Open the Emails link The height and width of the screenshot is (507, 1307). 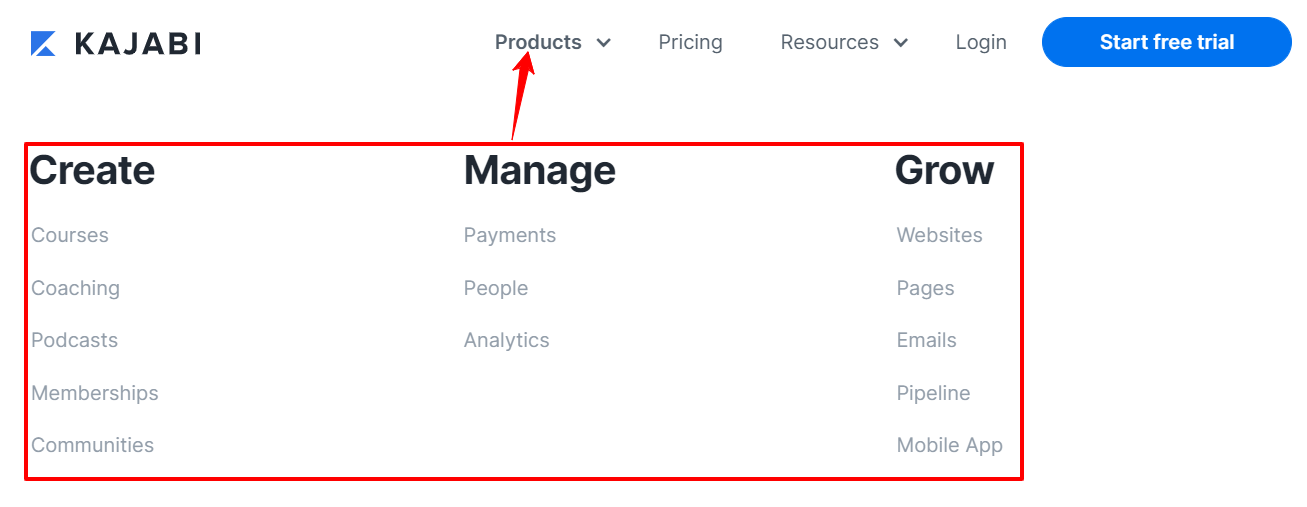[x=926, y=340]
